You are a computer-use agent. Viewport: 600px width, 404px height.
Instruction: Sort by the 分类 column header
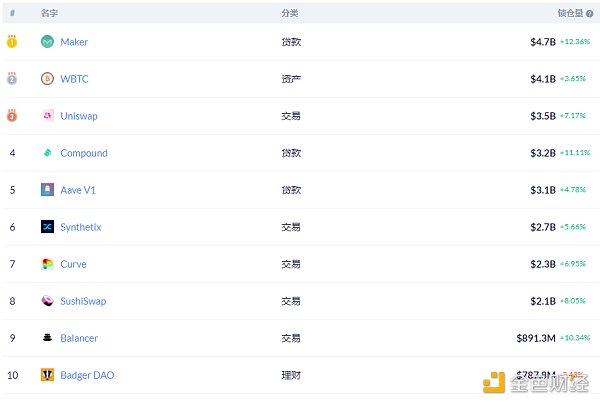[290, 13]
